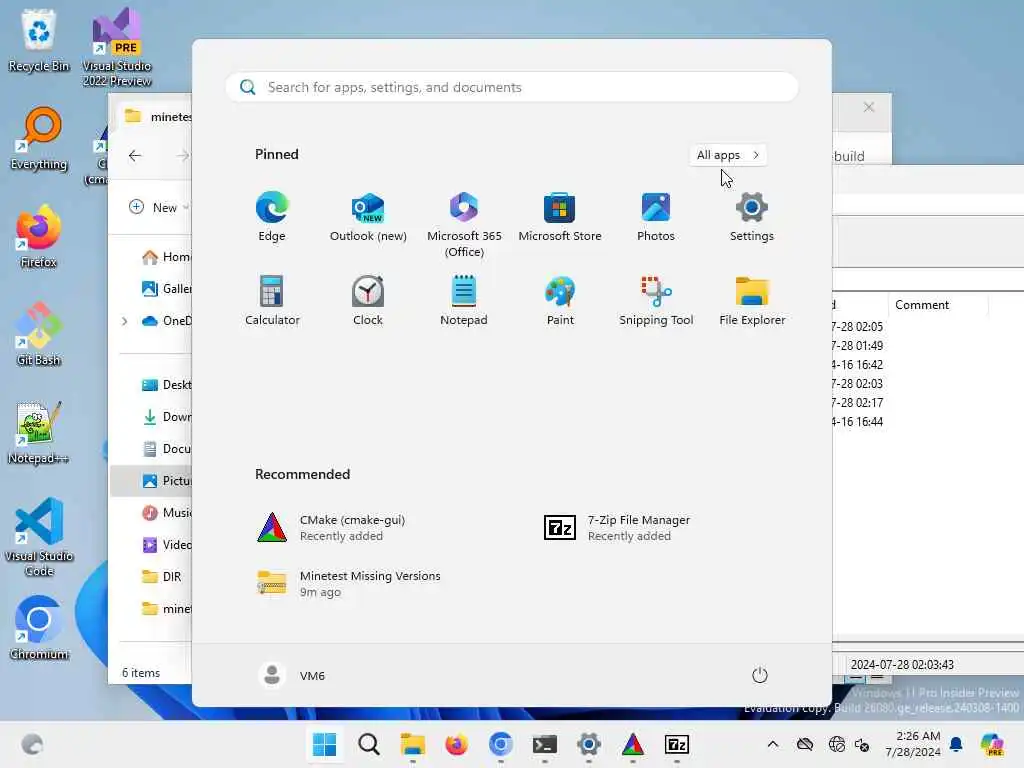Open Settings gear on the taskbar
This screenshot has width=1024, height=768.
(588, 744)
